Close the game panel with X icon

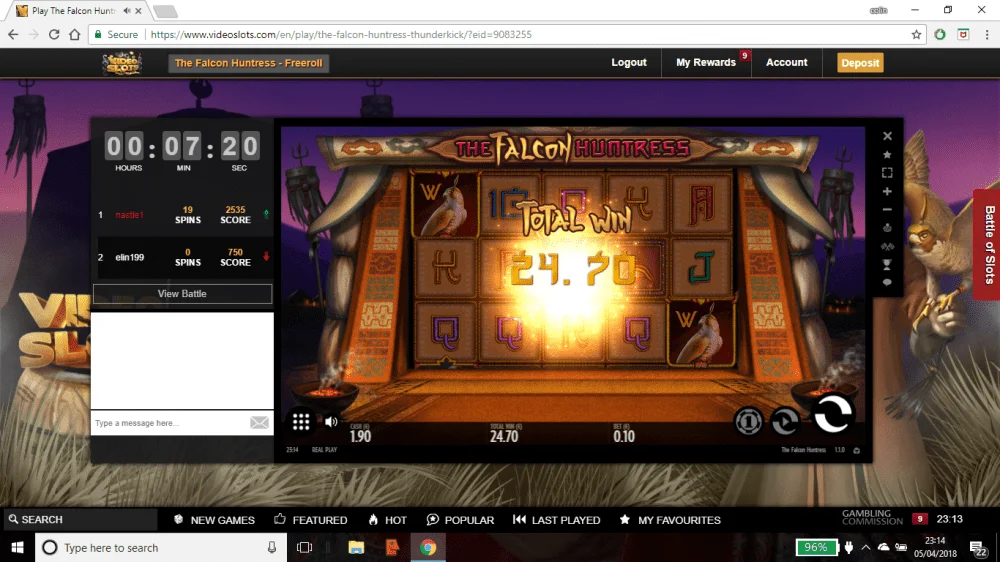click(x=887, y=136)
